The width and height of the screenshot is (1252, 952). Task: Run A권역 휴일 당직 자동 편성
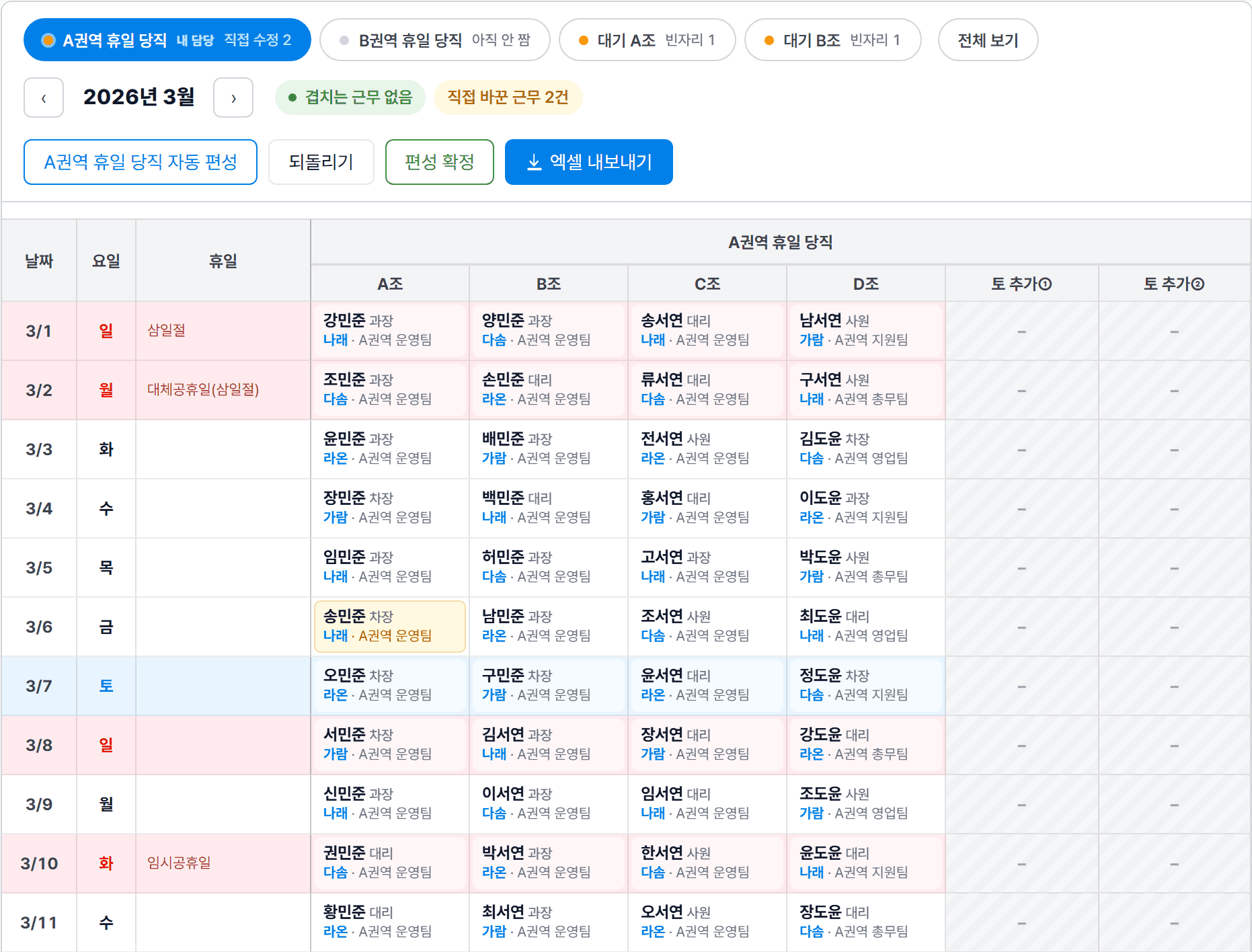click(141, 162)
